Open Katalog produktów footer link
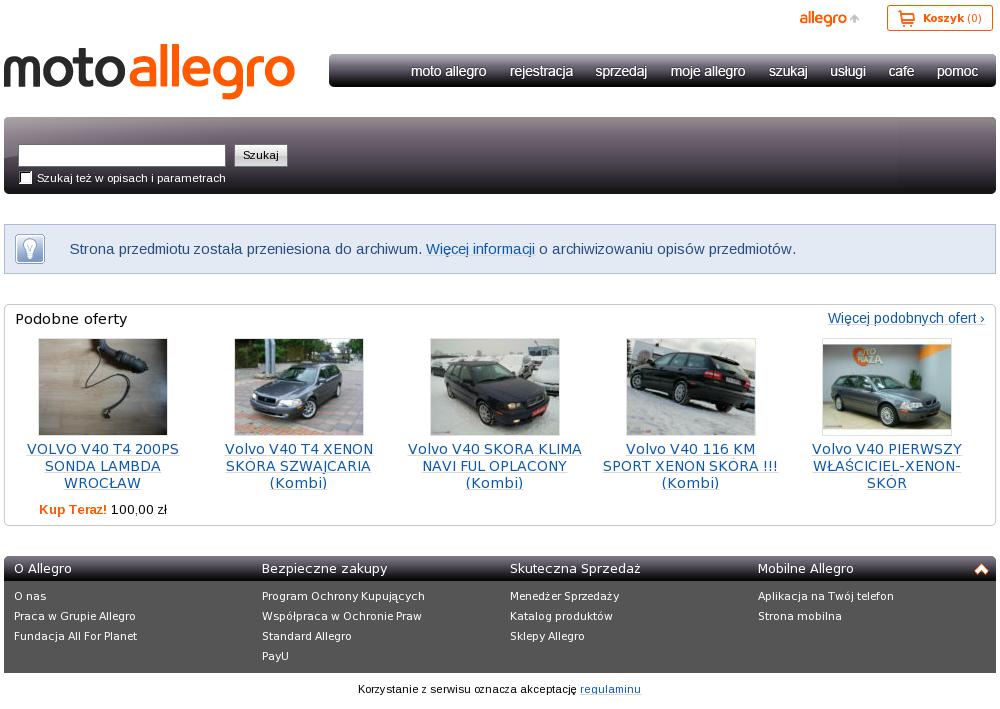 (561, 616)
